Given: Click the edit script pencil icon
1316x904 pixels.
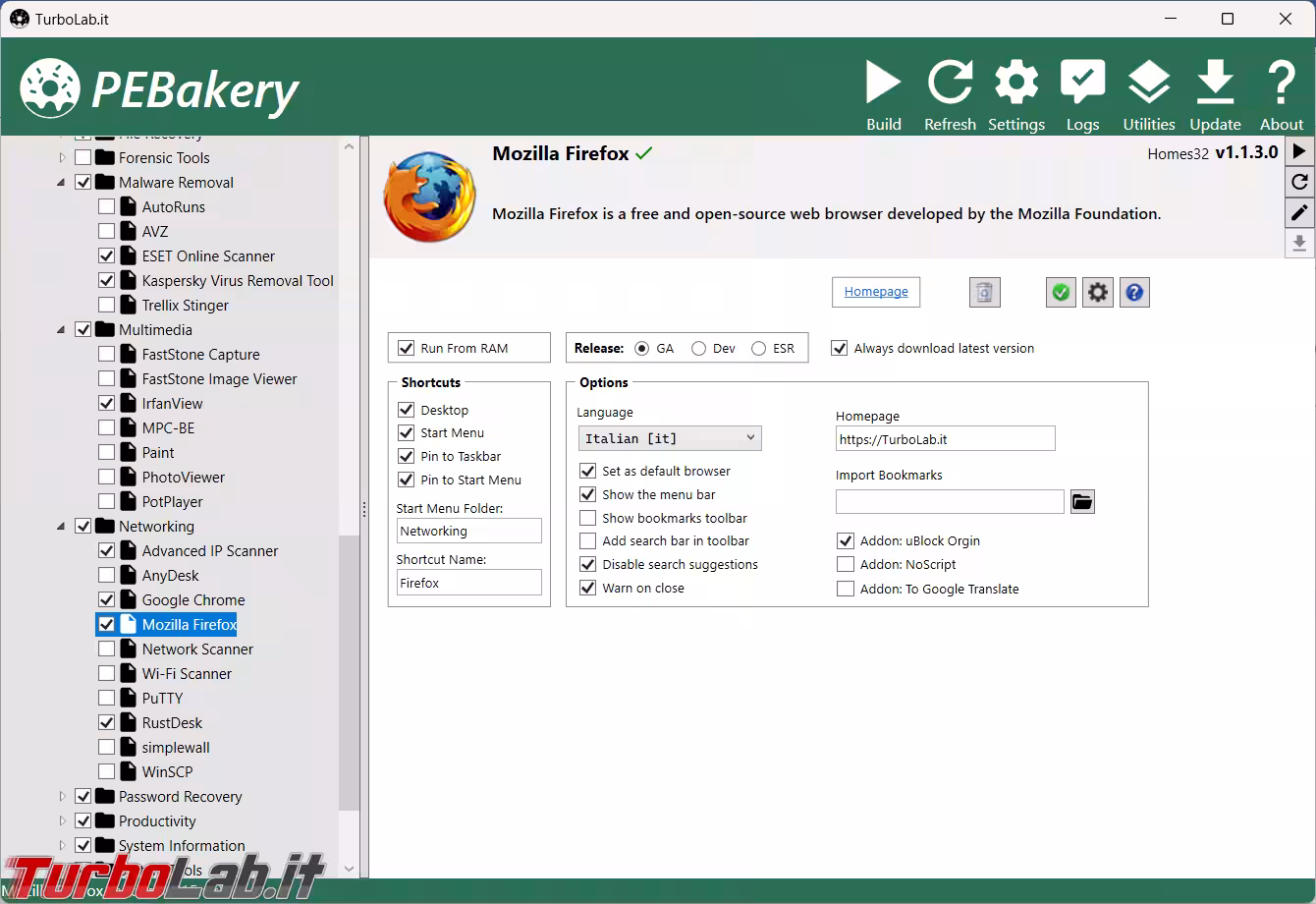Looking at the screenshot, I should pos(1299,212).
